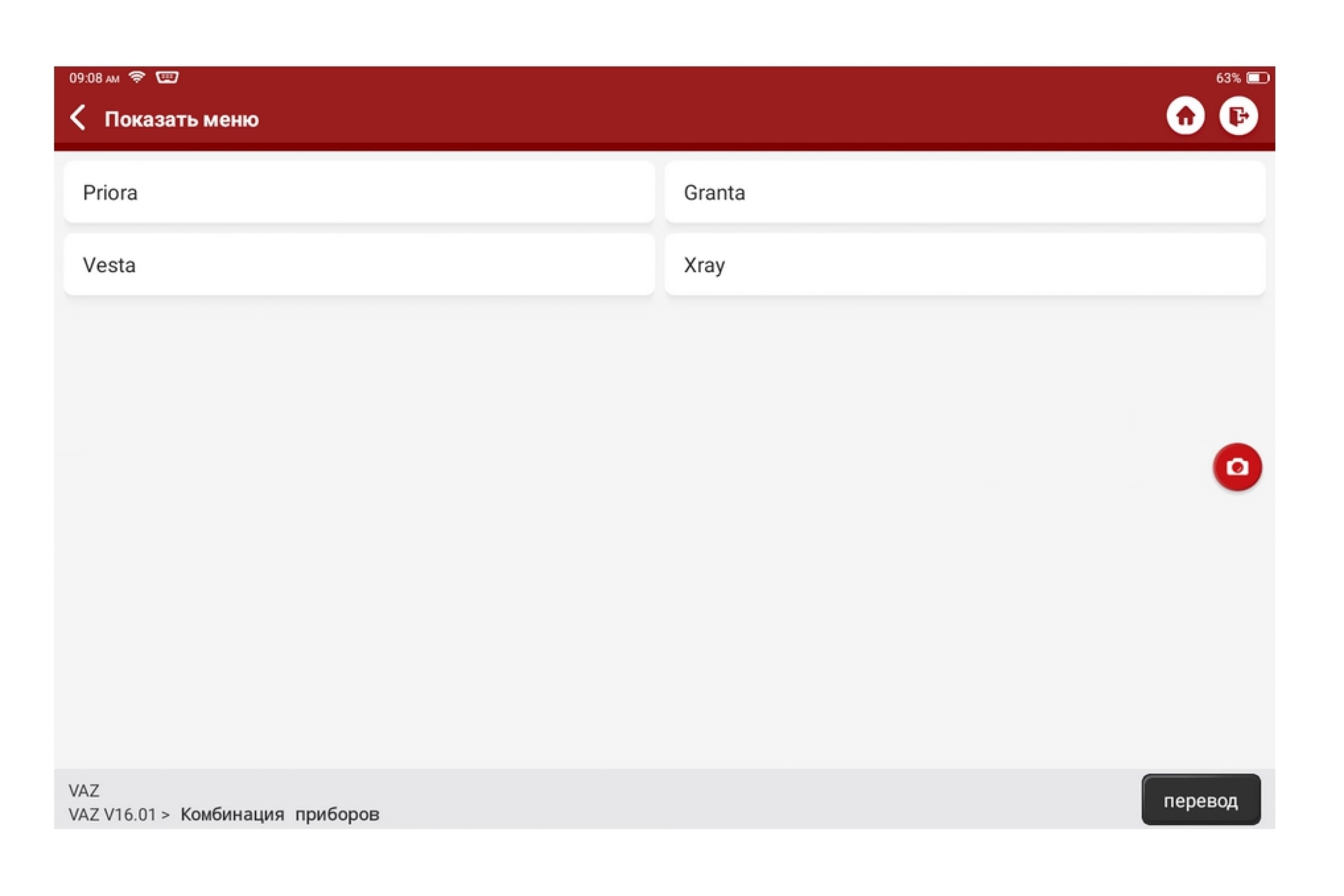Select the Granta model
1344x896 pixels.
[x=964, y=193]
